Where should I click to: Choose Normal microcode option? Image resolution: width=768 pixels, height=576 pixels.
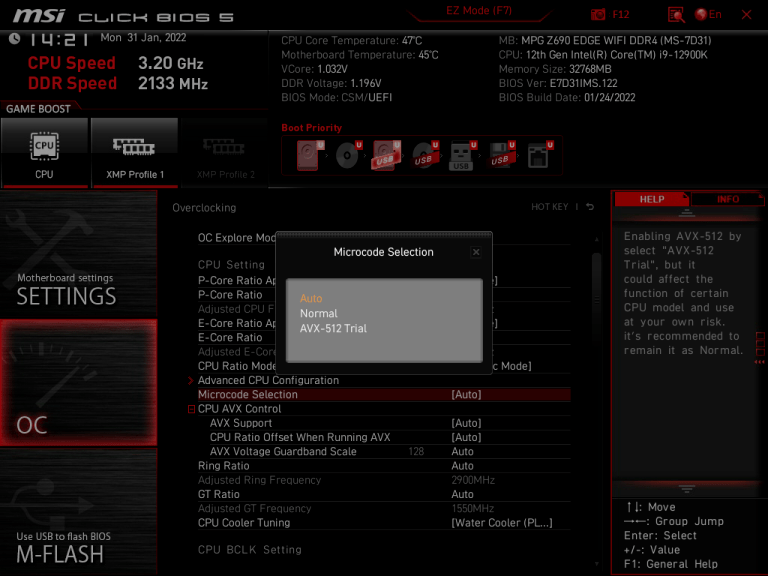(319, 313)
